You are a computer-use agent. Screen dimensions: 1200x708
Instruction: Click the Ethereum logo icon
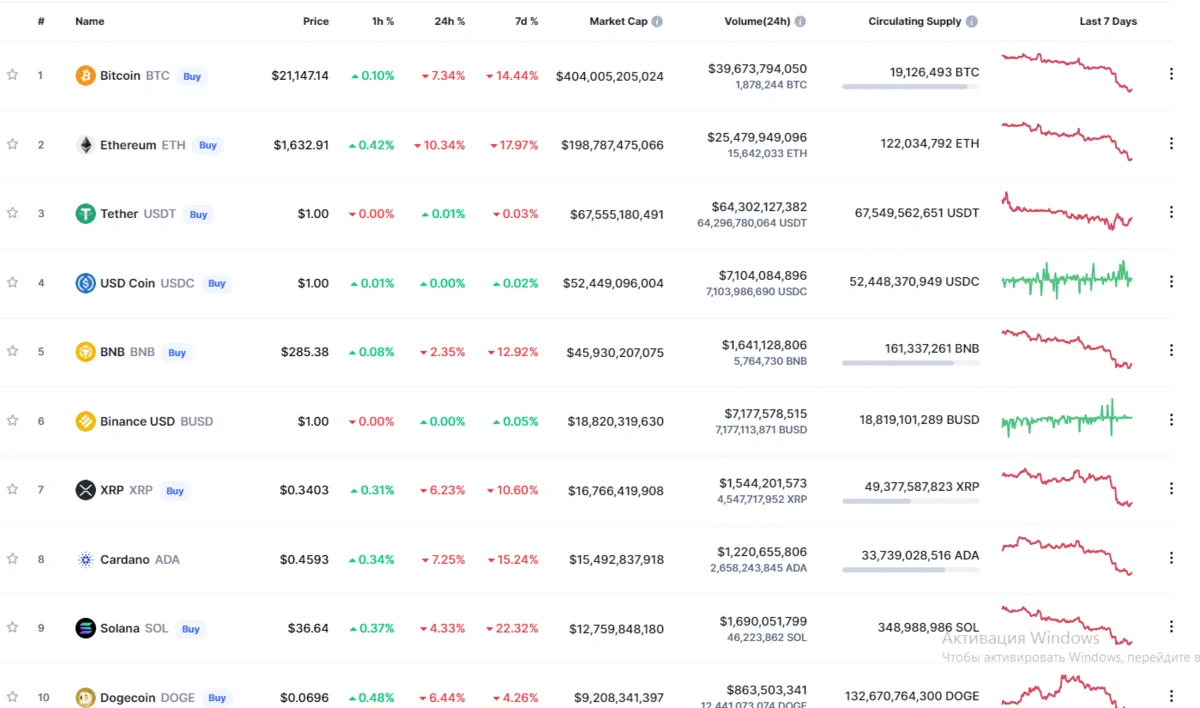click(x=85, y=145)
